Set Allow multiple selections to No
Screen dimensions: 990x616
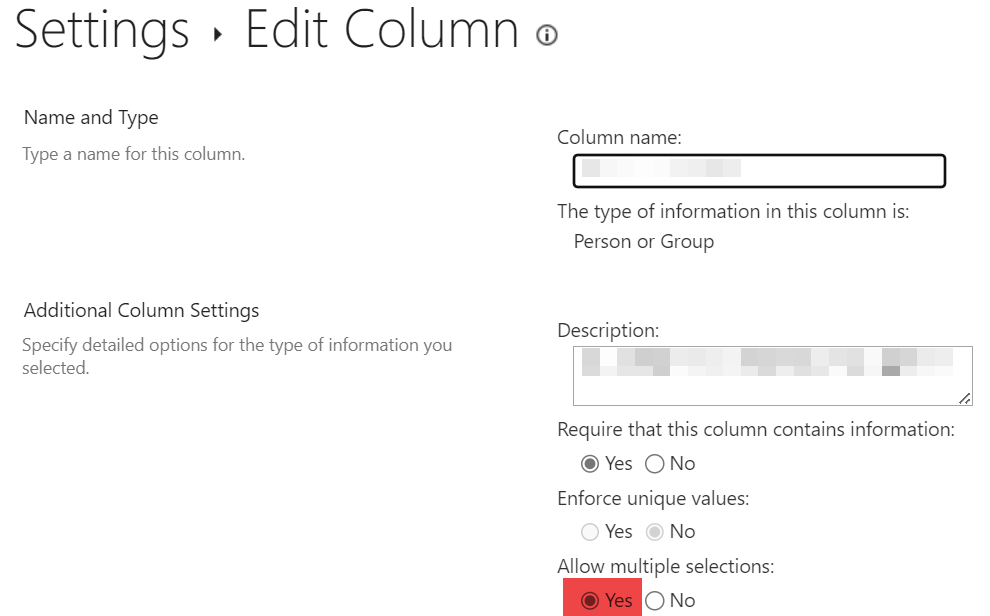655,601
